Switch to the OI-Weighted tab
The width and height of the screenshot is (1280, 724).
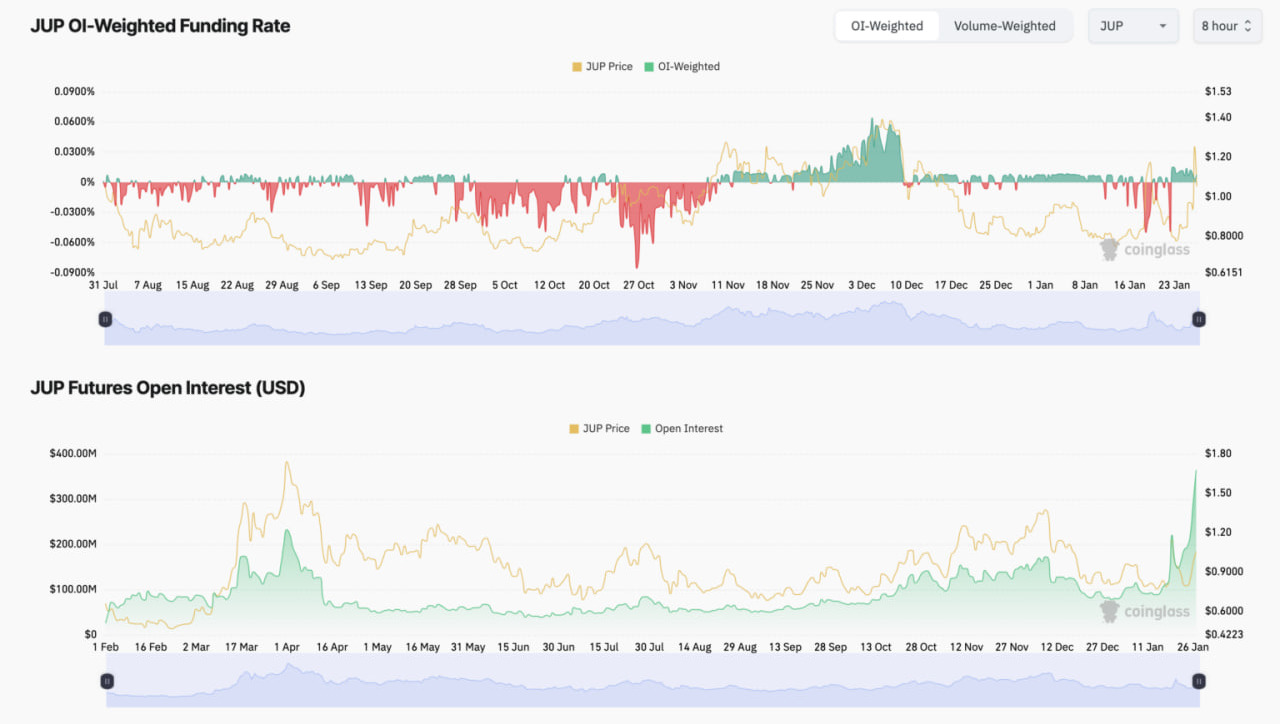click(886, 26)
